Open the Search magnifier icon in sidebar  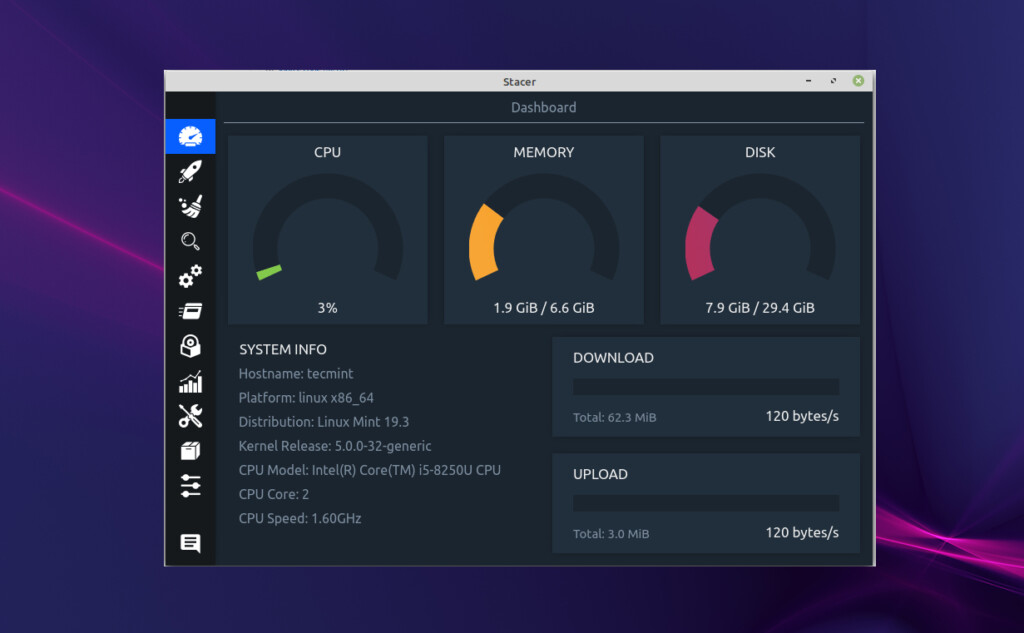pos(190,241)
